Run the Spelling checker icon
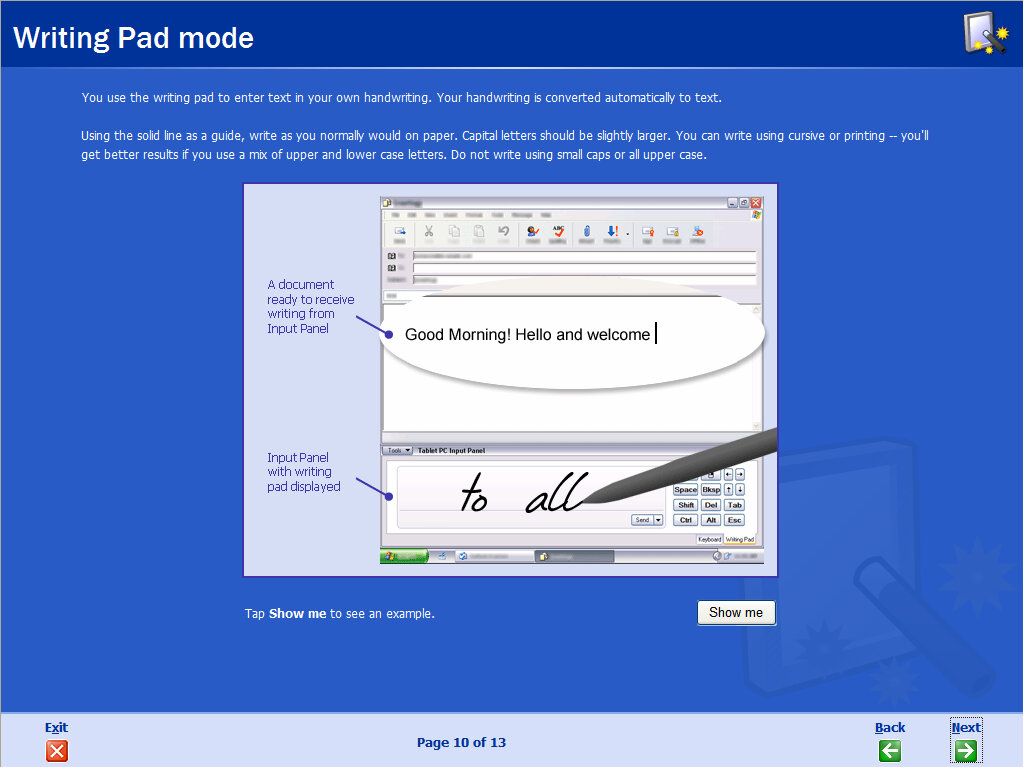 click(557, 231)
